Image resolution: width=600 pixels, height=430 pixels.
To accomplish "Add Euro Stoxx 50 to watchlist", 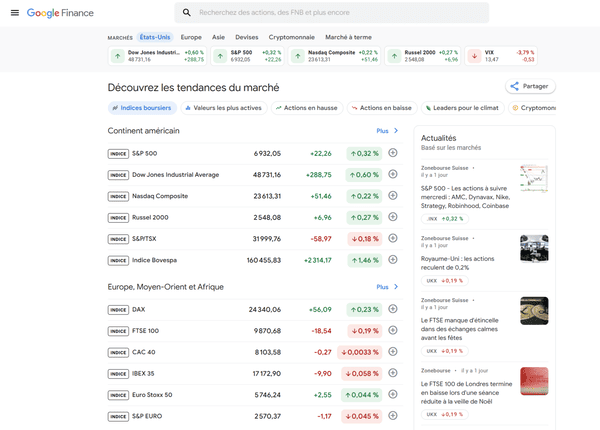I will coord(392,394).
